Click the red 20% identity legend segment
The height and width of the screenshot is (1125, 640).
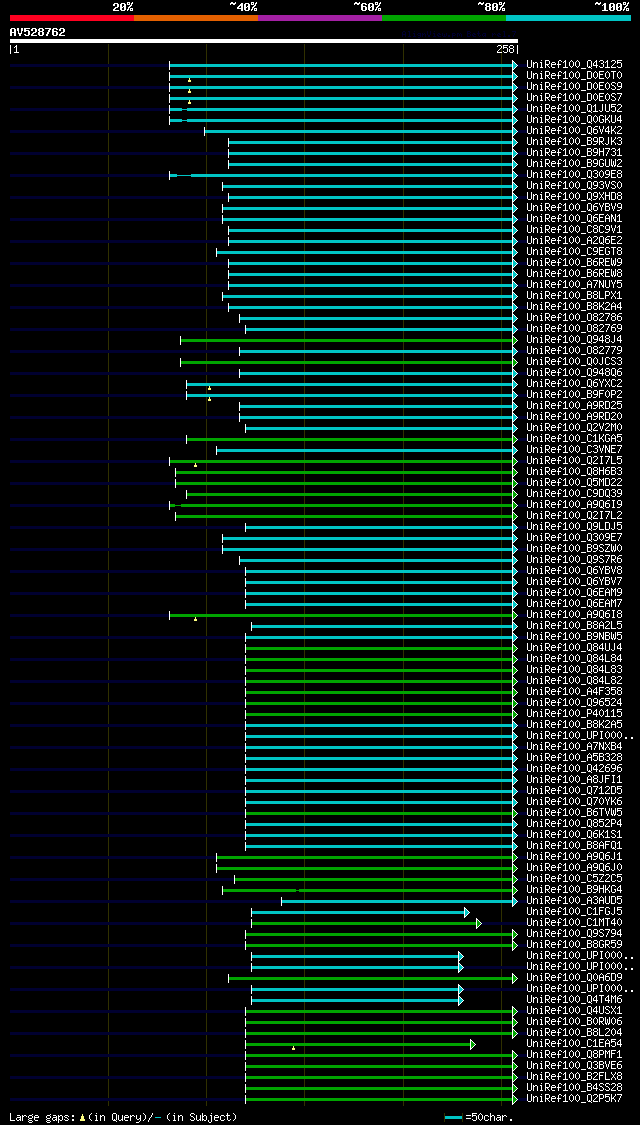point(72,17)
